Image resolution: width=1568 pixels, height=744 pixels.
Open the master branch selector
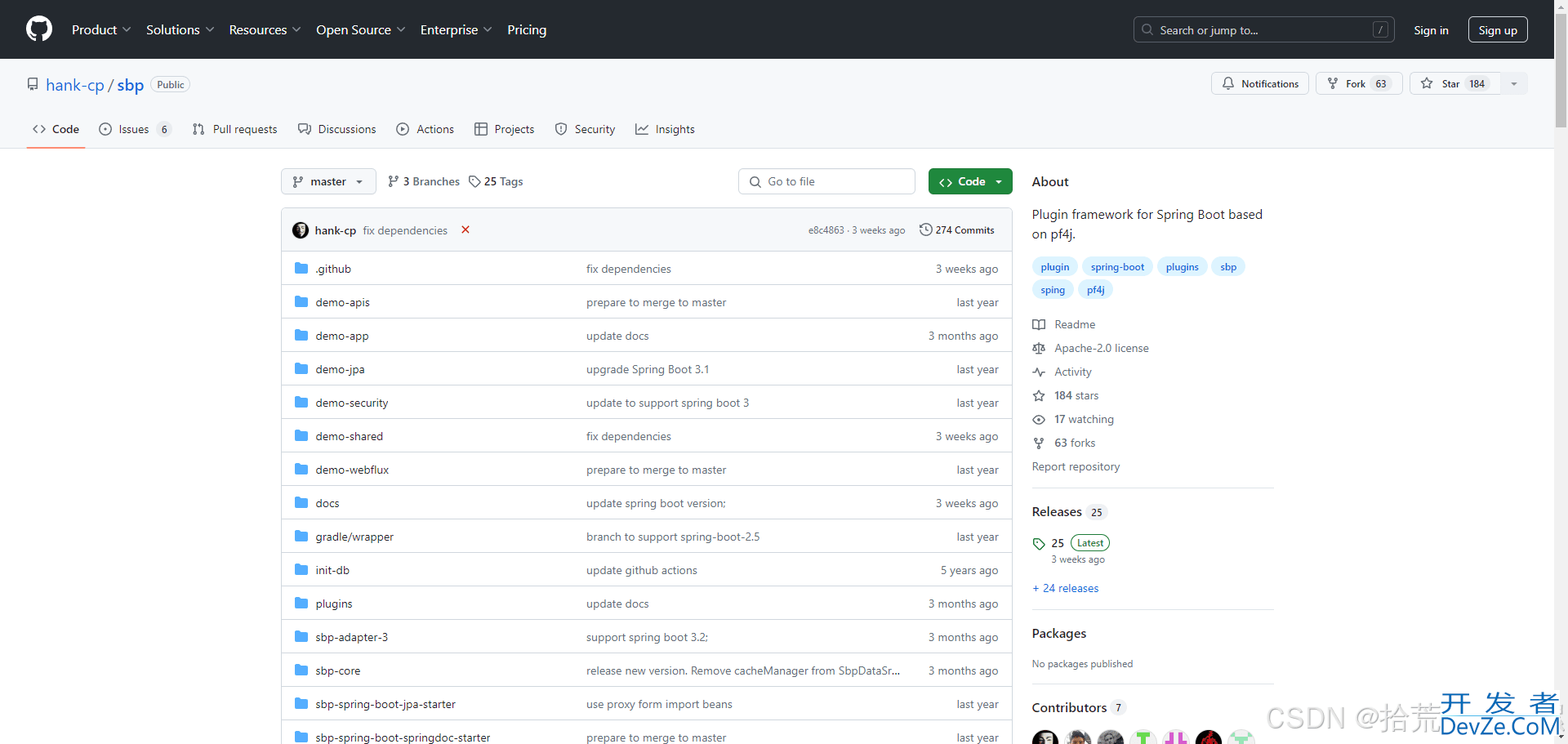tap(328, 181)
